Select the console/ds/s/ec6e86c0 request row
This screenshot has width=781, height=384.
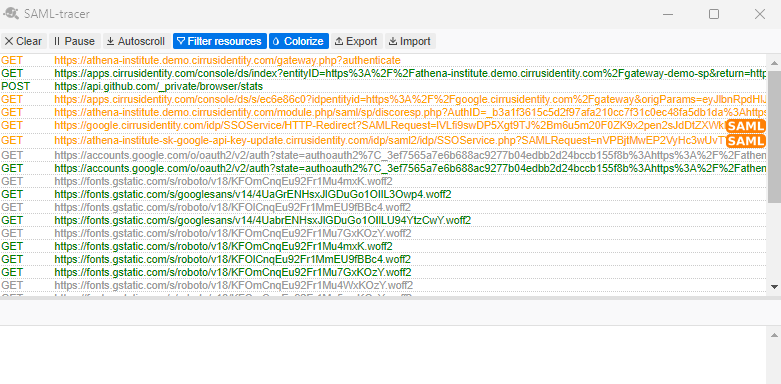coord(384,100)
